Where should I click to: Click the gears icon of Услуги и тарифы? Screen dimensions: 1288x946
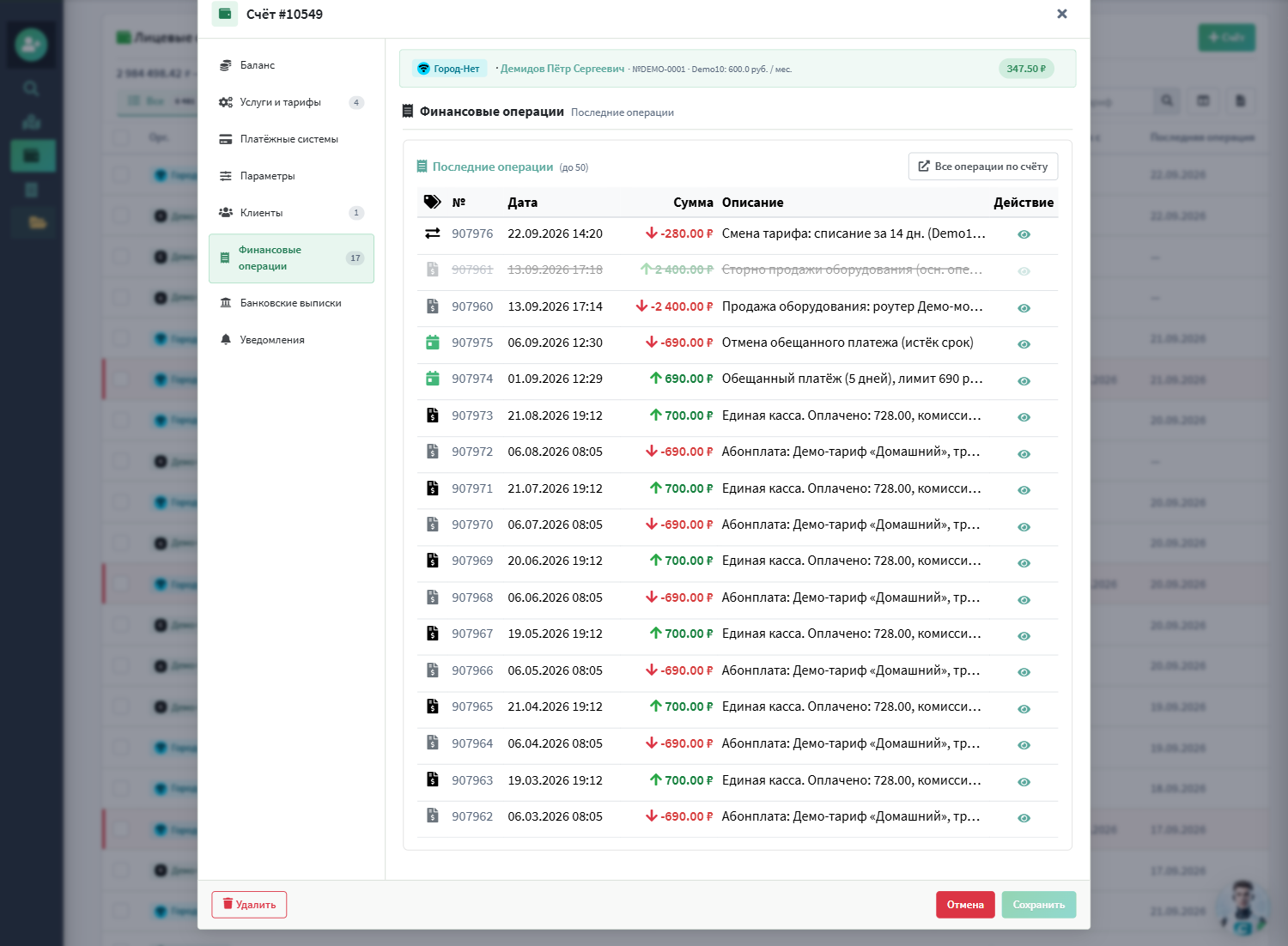coord(226,102)
